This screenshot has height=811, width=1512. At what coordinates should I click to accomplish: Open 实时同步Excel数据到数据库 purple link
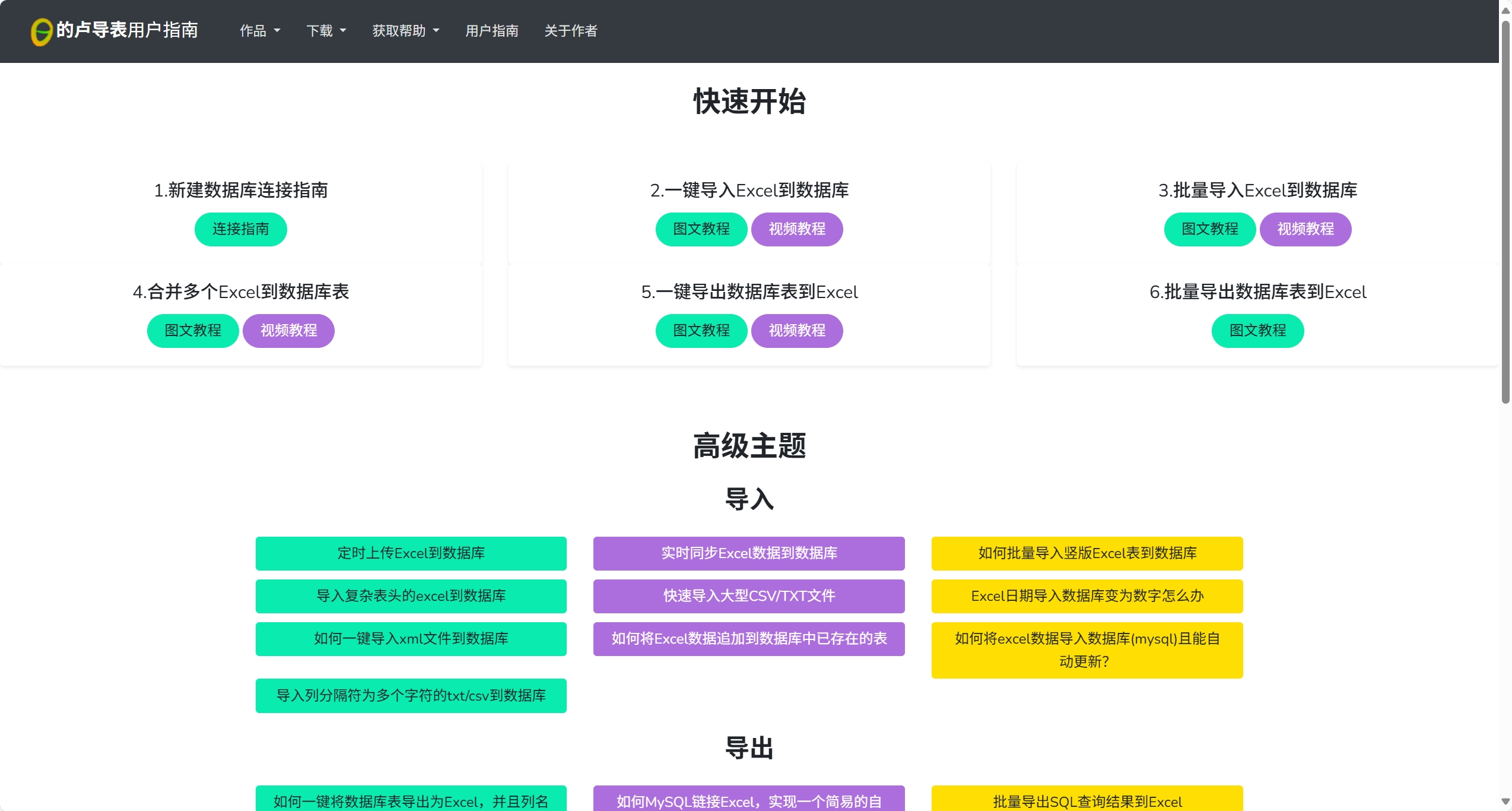coord(749,553)
